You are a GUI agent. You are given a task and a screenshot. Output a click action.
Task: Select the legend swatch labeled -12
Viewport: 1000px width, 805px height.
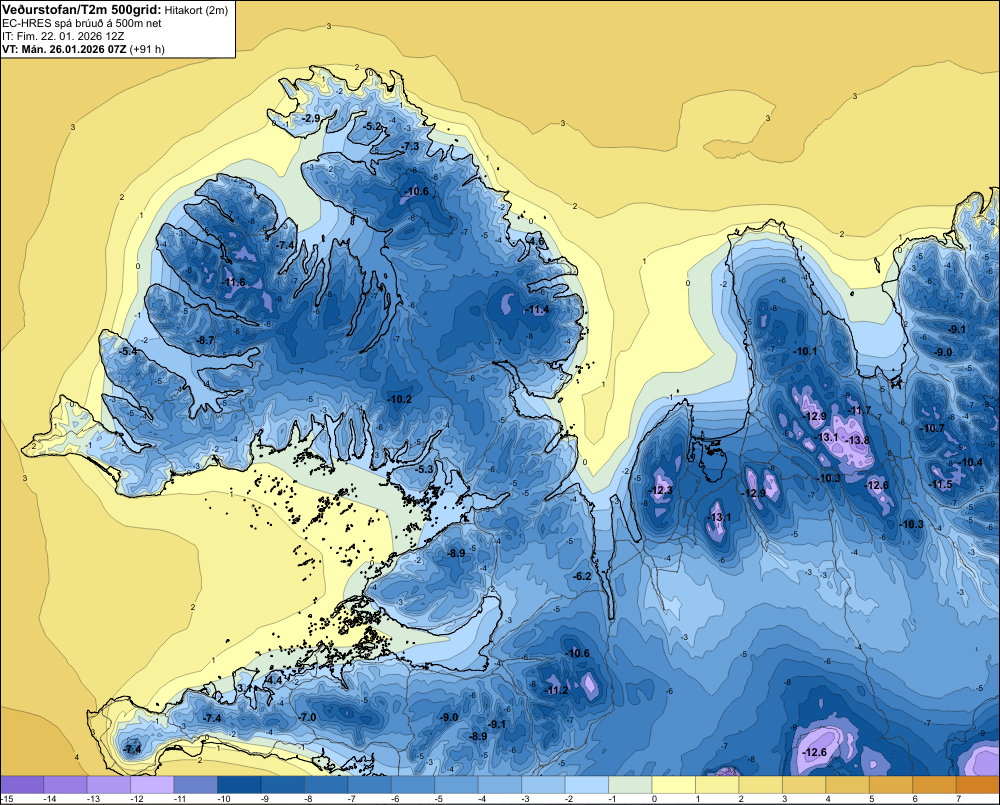coord(152,785)
